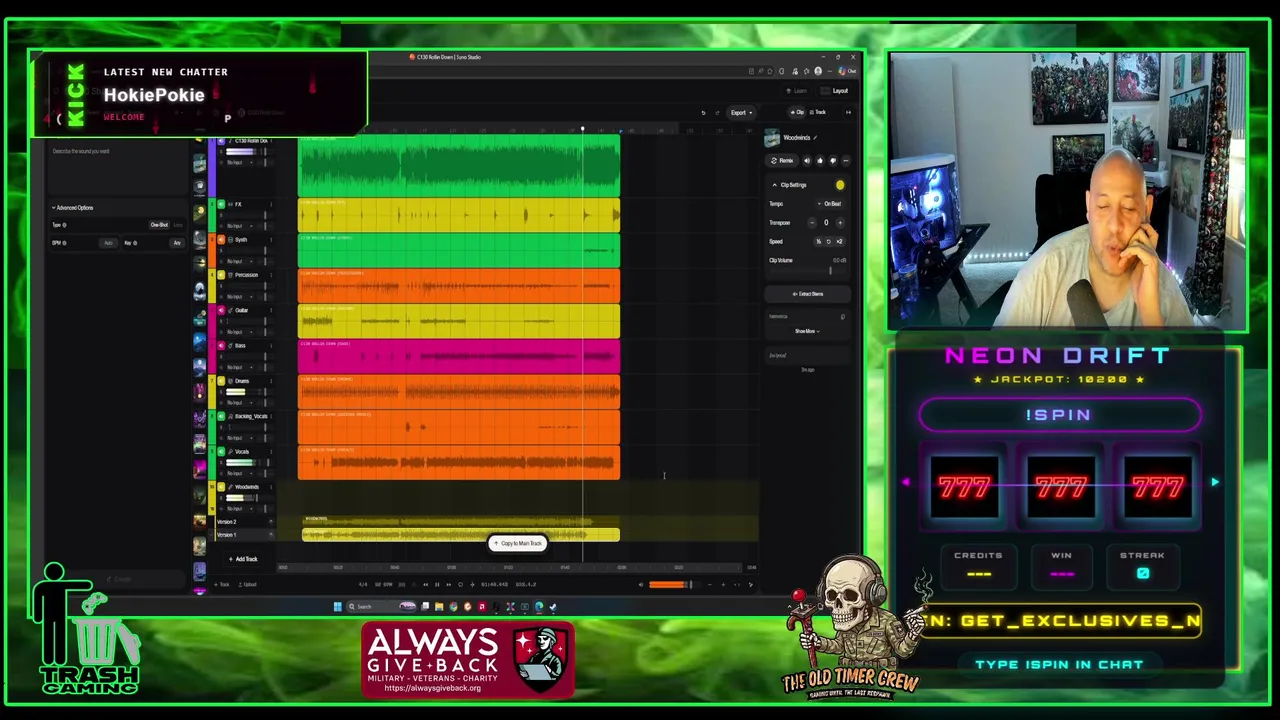Open the Tempo On Beat dropdown

(x=830, y=204)
